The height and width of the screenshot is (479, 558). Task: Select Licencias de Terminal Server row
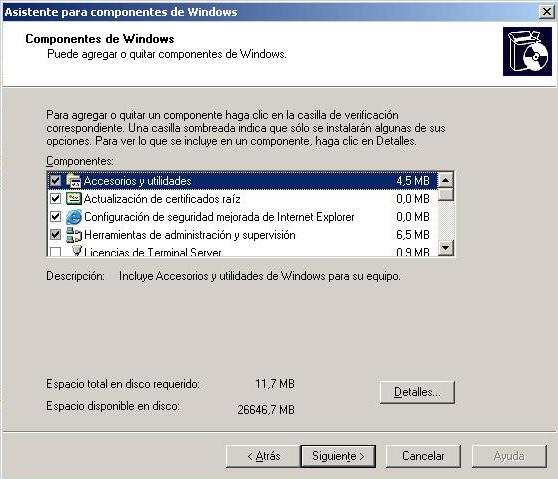(242, 251)
